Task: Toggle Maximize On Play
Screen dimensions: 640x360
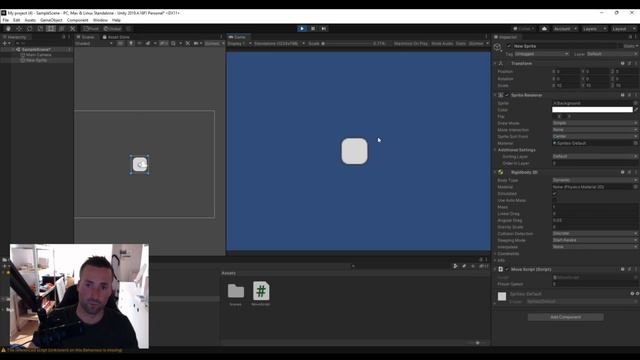Action: 411,43
